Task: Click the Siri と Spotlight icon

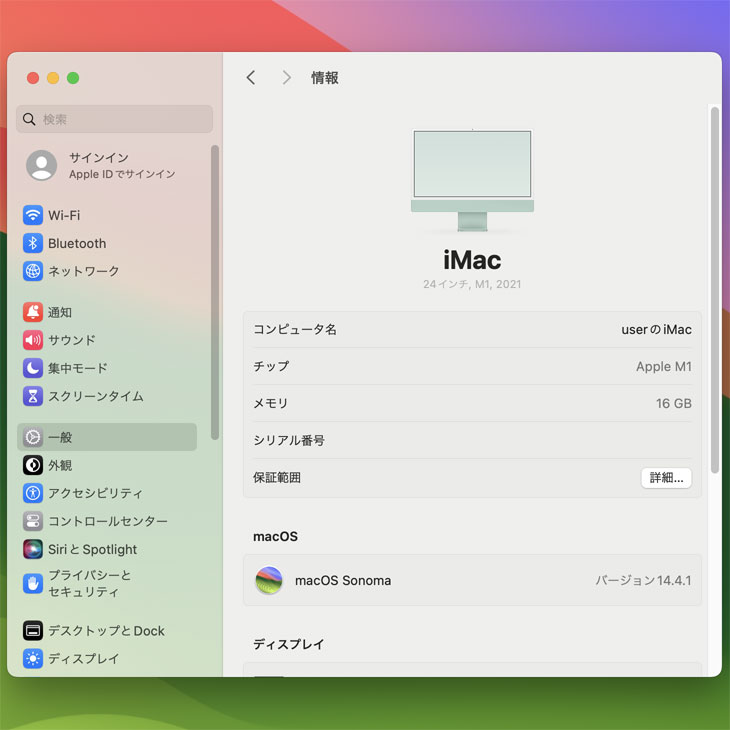Action: pyautogui.click(x=33, y=549)
